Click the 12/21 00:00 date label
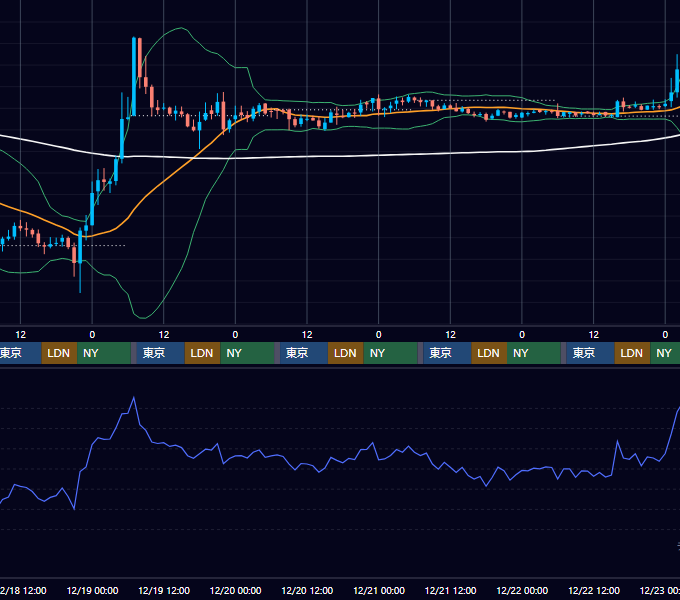 379,590
